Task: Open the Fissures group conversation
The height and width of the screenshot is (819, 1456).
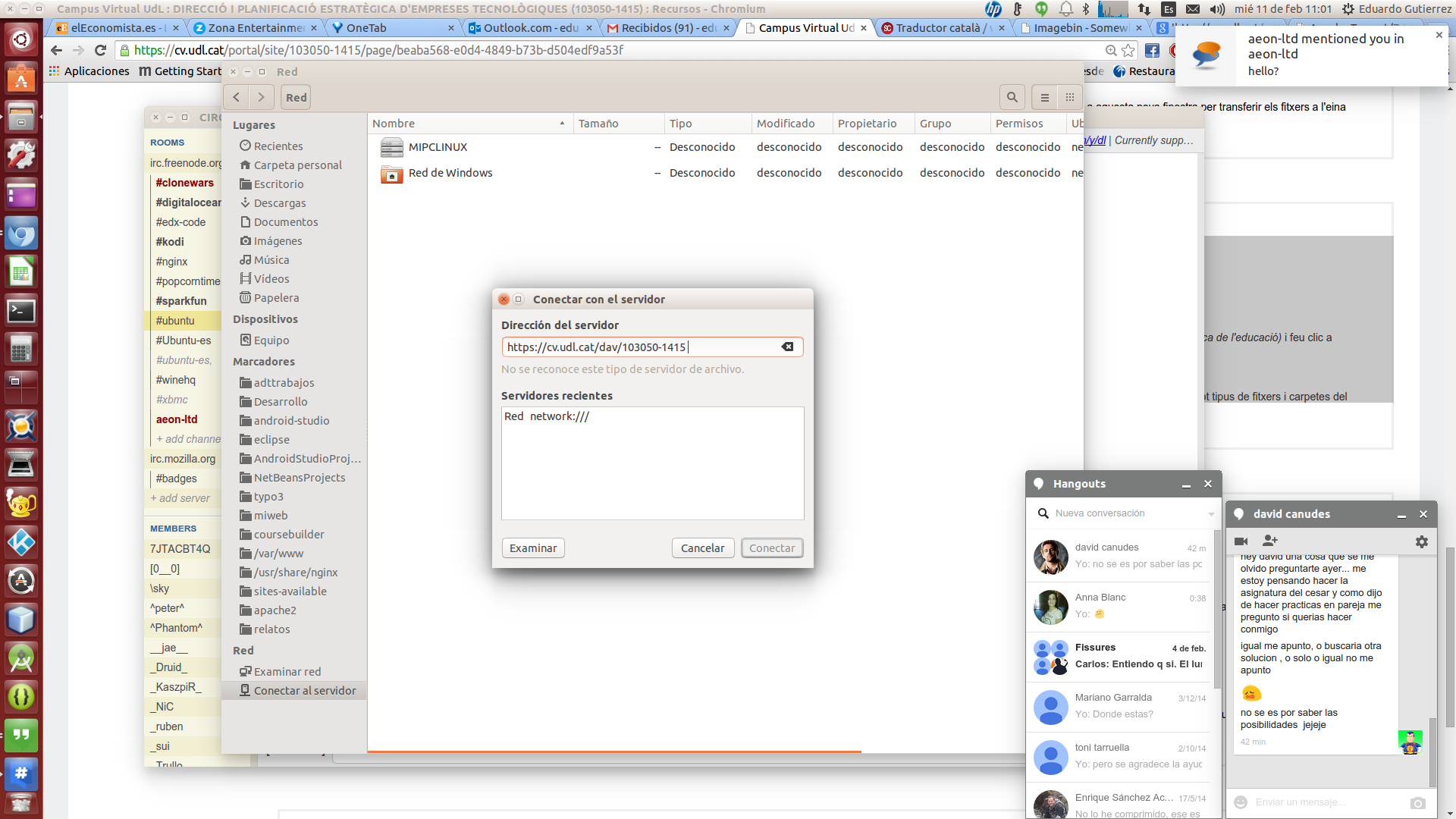Action: (x=1119, y=657)
